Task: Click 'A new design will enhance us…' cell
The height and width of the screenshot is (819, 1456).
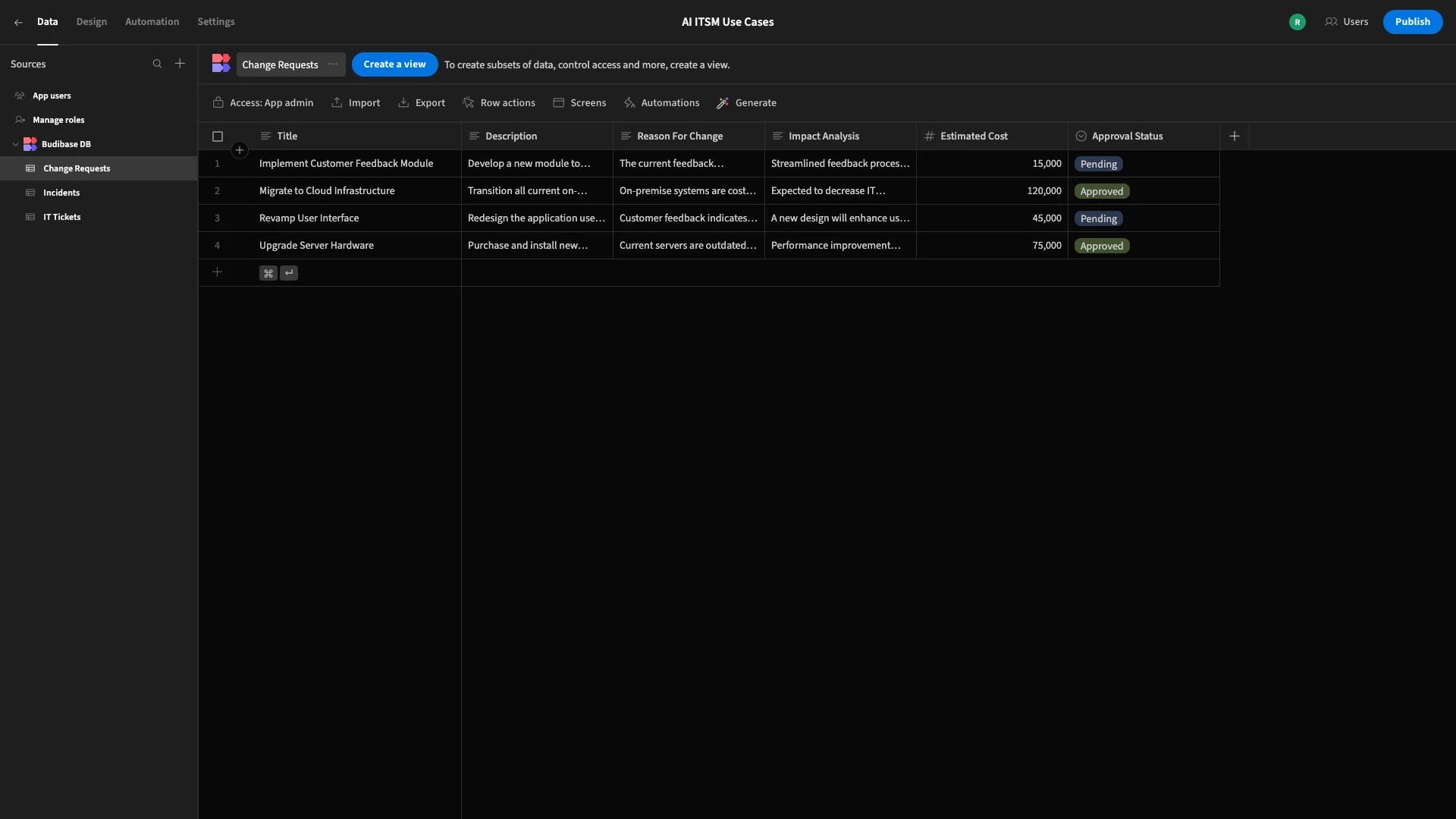Action: coord(840,218)
